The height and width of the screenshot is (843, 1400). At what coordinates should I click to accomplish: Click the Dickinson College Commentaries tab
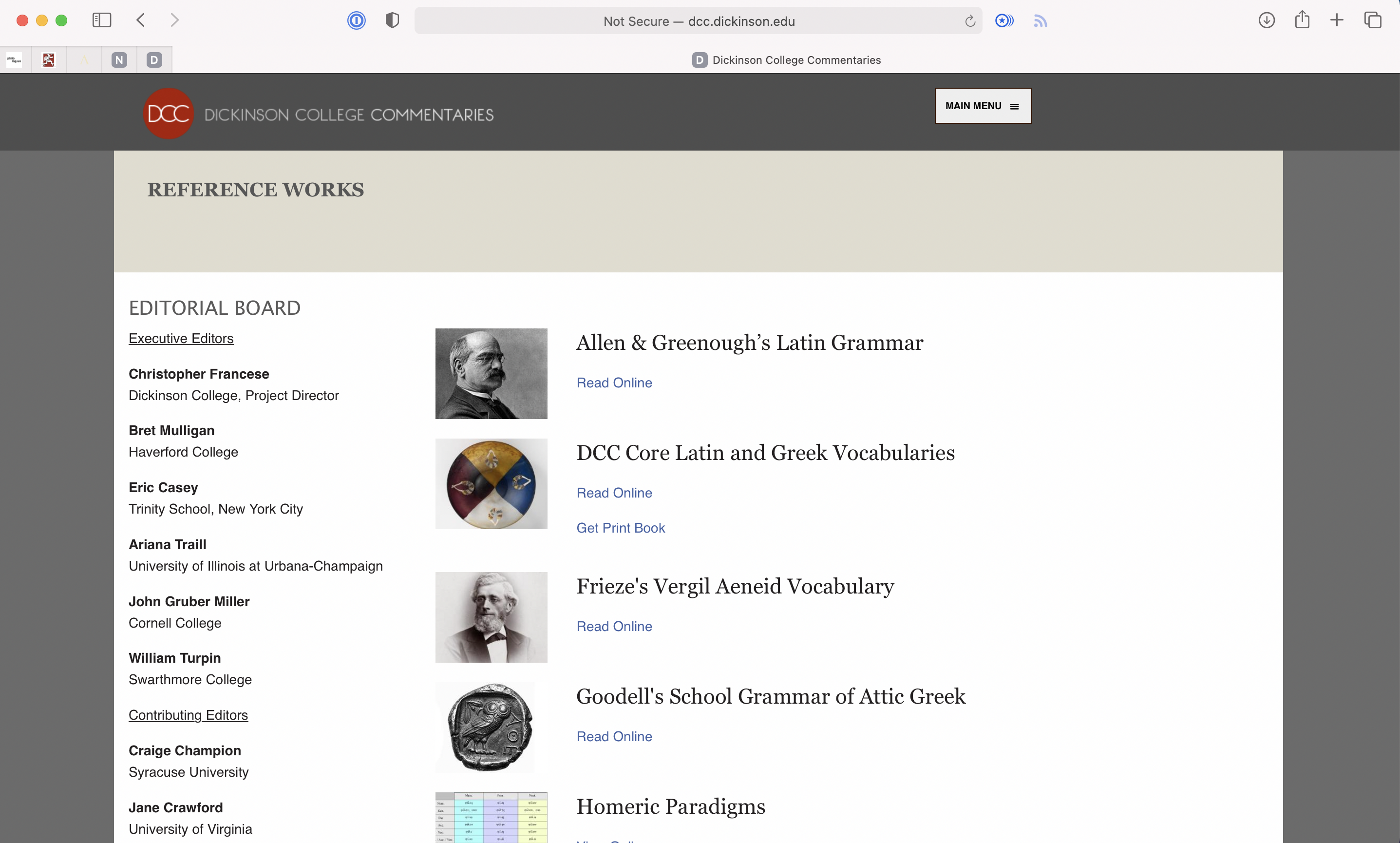(785, 59)
